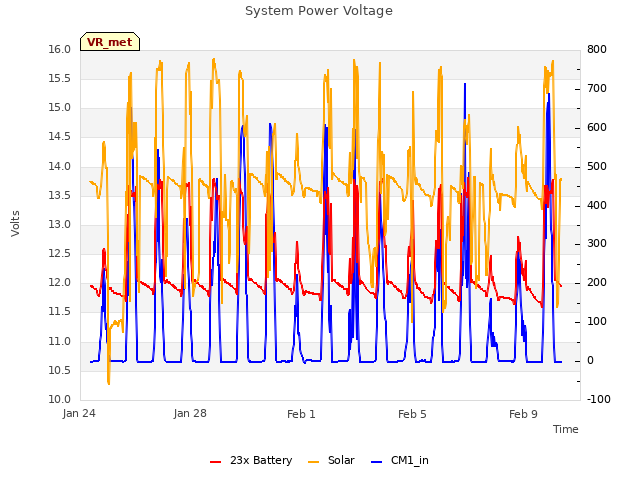Select the chart title System Power Voltage
The width and height of the screenshot is (640, 480).
click(x=319, y=11)
